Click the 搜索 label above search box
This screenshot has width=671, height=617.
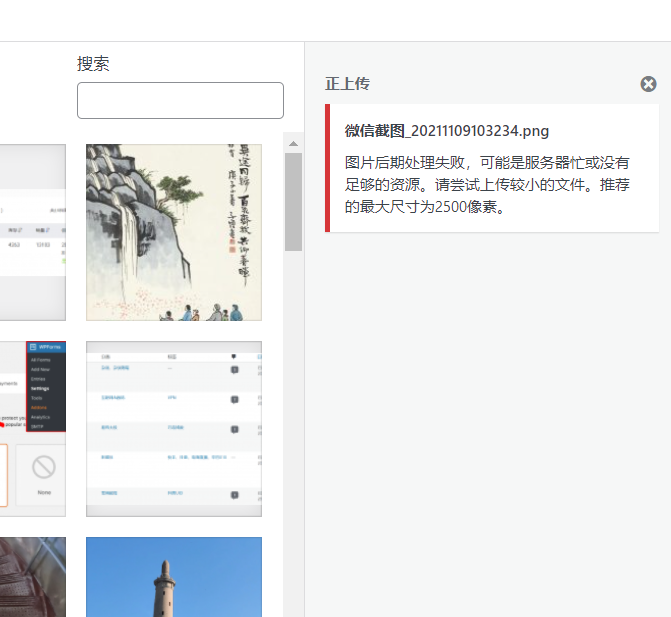93,64
